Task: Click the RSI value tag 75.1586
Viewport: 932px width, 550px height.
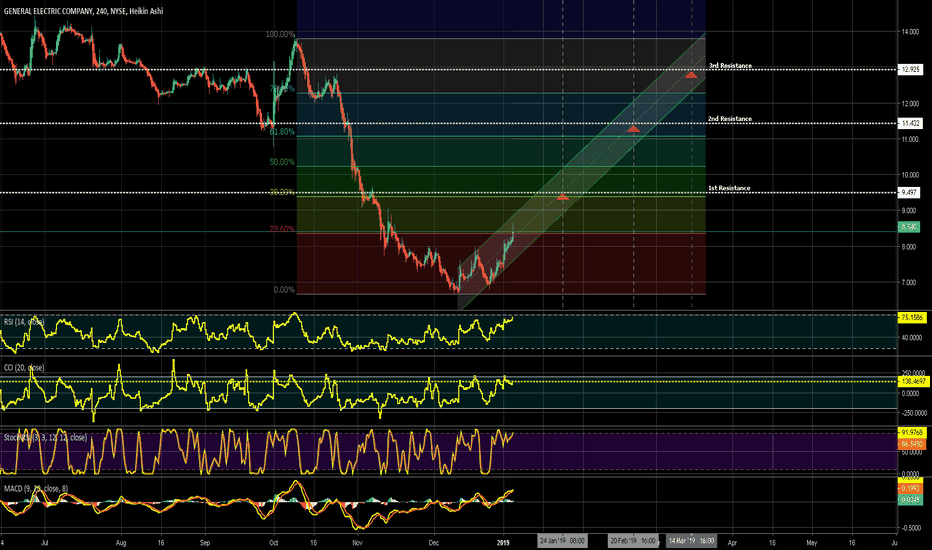Action: point(912,318)
